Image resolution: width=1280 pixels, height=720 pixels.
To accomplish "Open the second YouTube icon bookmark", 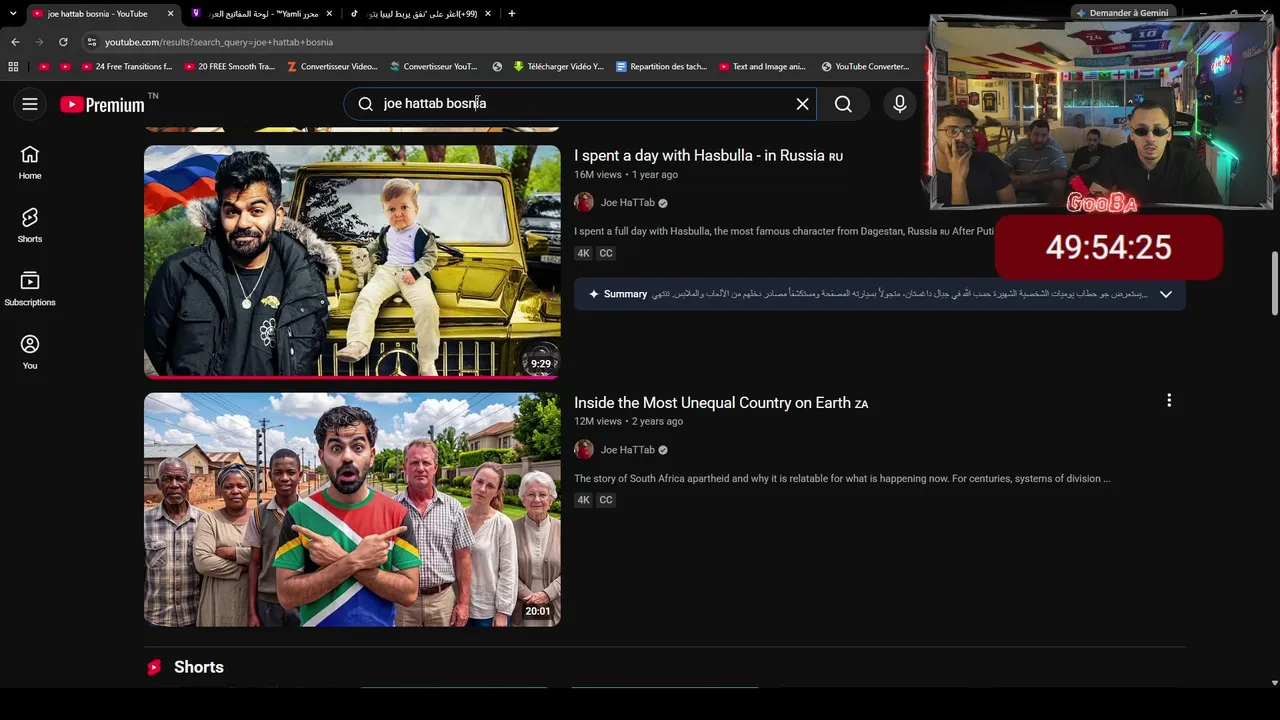I will click(x=66, y=67).
